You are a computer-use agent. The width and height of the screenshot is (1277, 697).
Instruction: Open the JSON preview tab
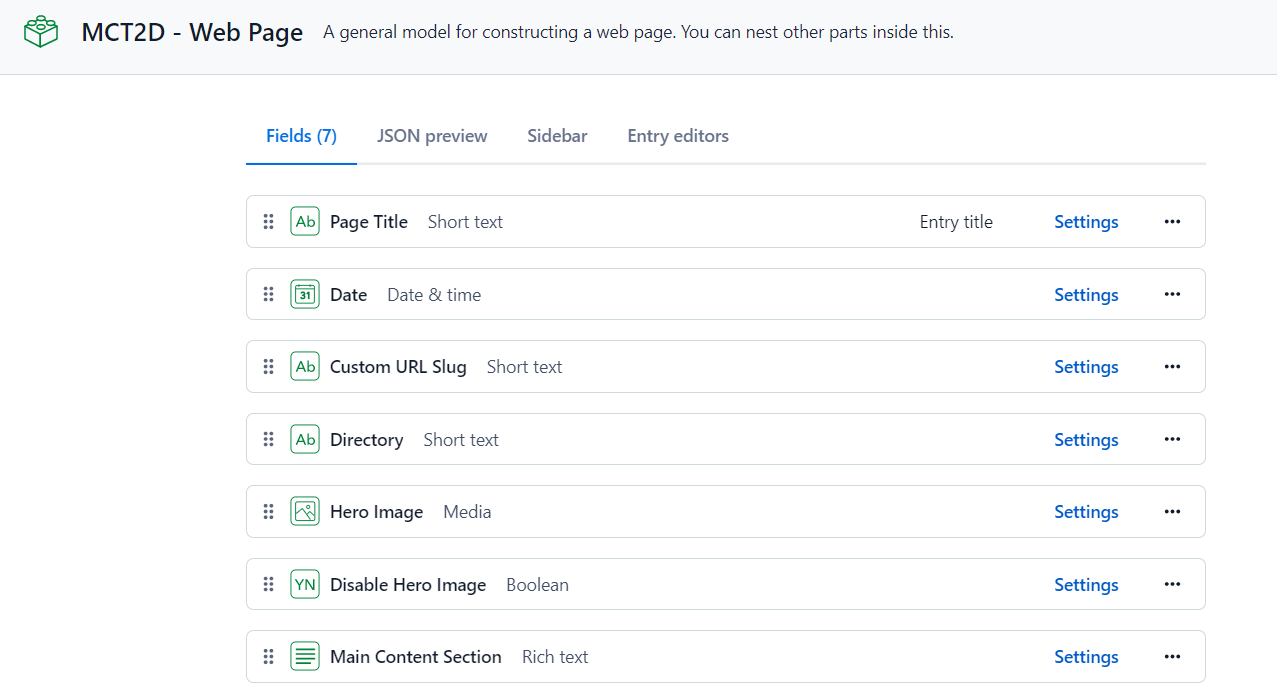point(432,136)
